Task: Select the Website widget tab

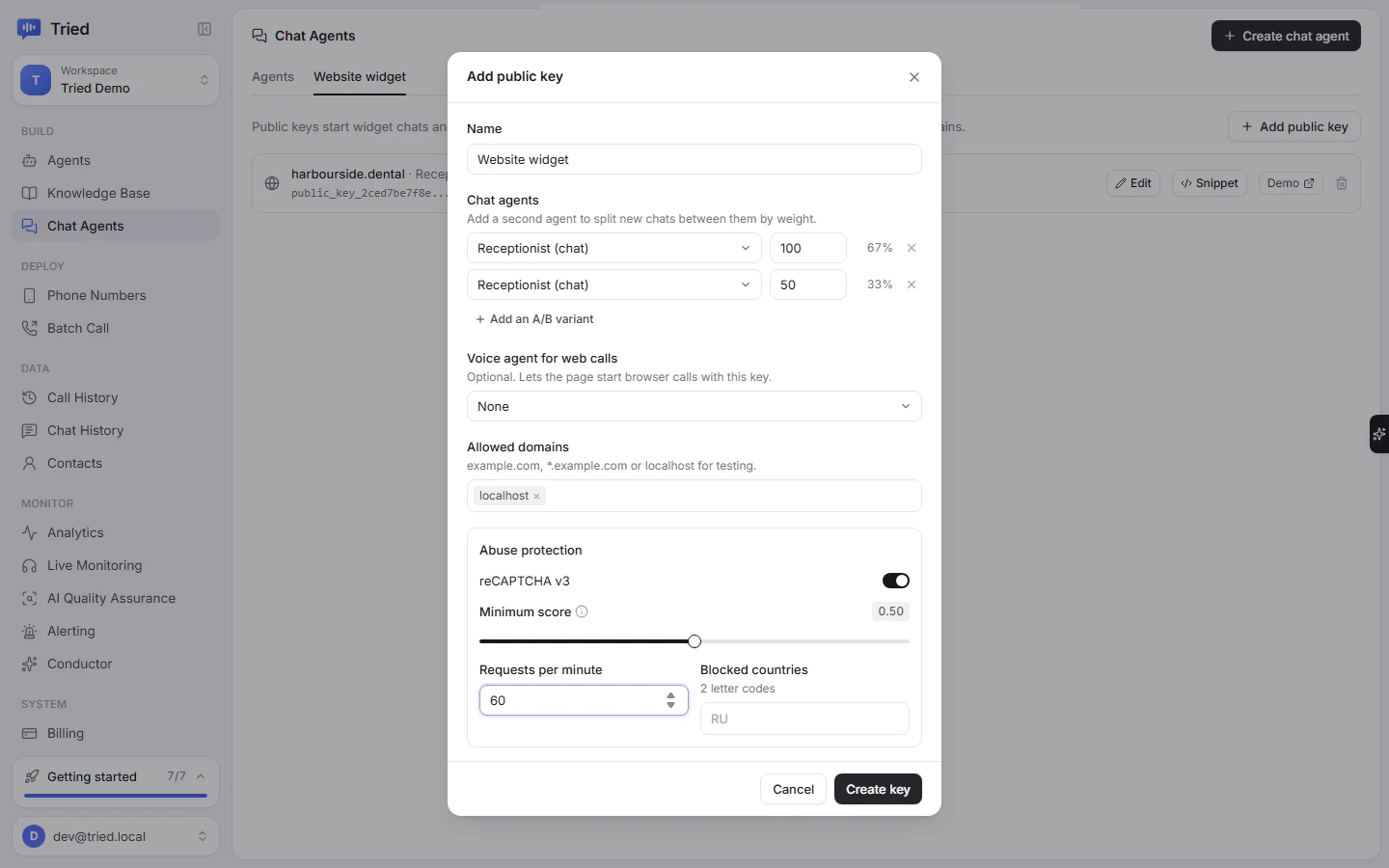Action: coord(360,77)
